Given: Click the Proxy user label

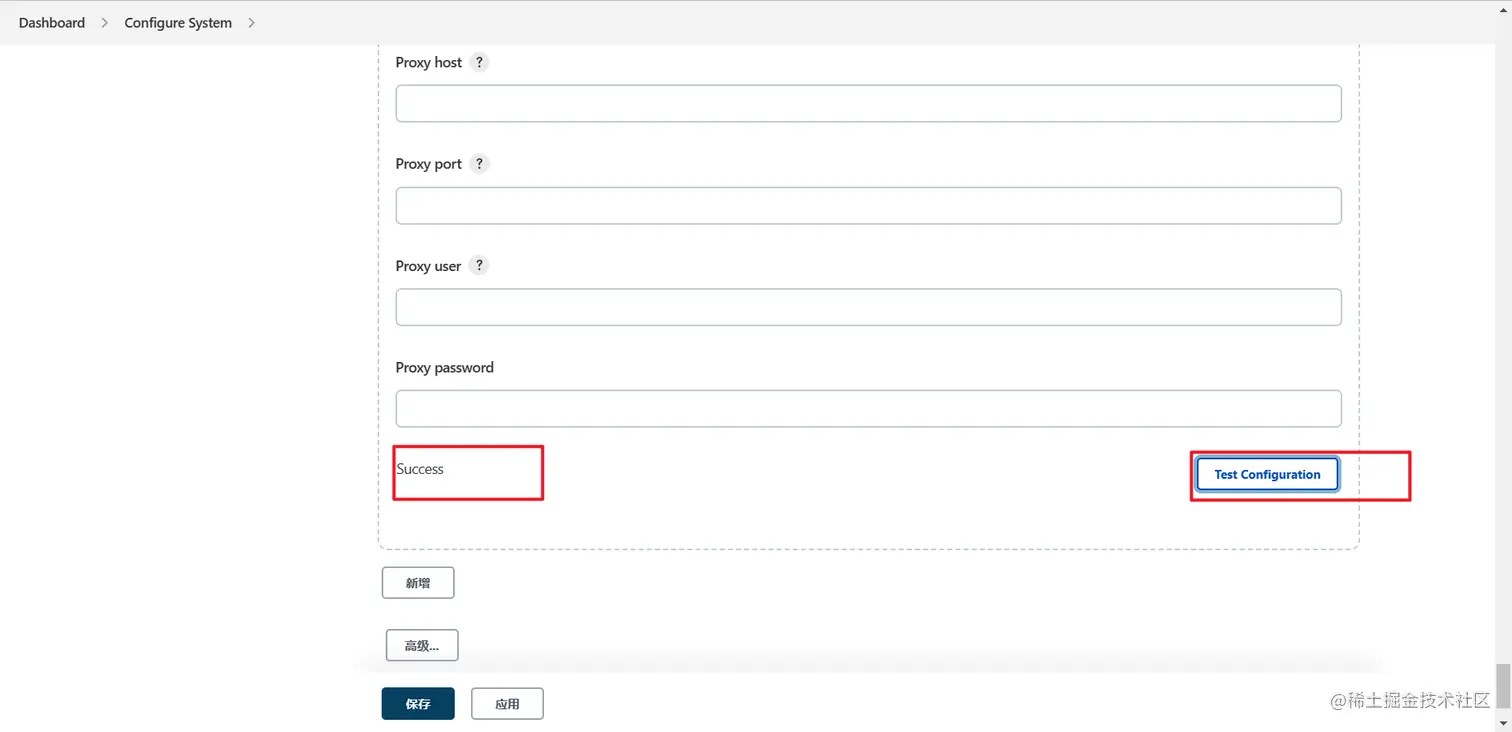Looking at the screenshot, I should coord(428,266).
